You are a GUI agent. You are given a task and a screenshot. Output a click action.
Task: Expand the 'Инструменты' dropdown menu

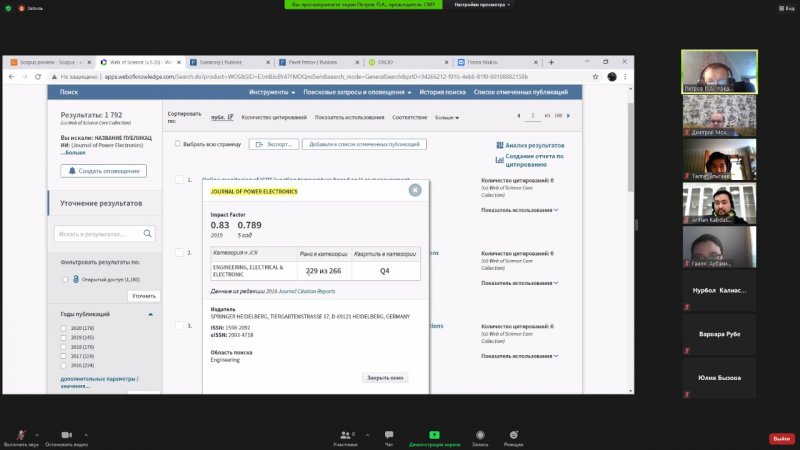272,92
